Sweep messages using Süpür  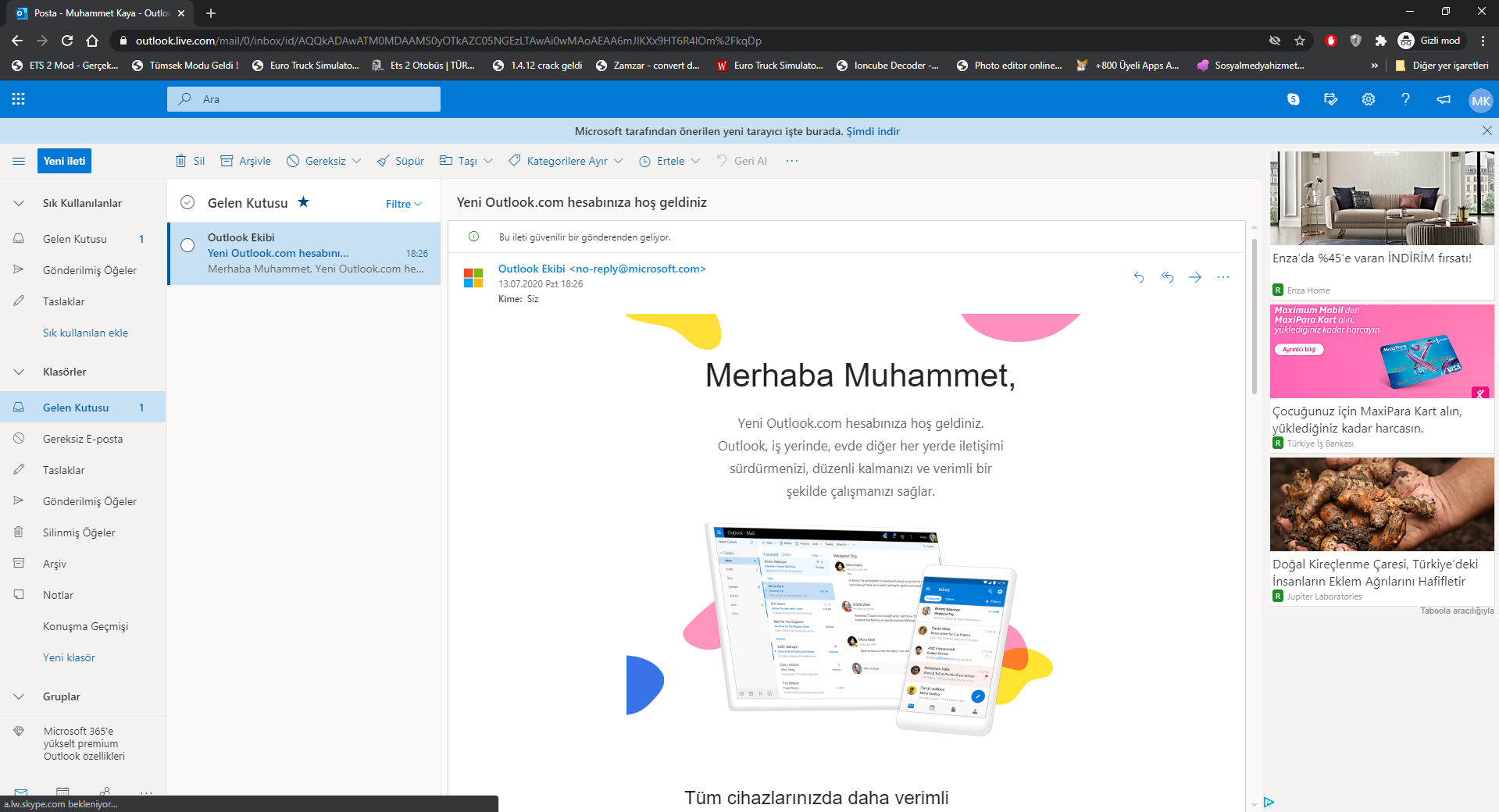coord(401,161)
